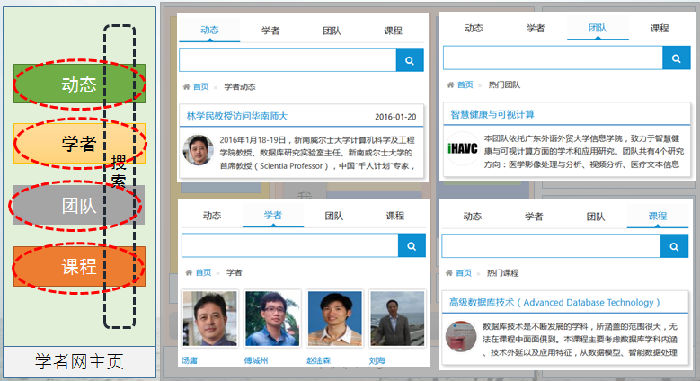Open the Advanced Database Technology course

click(x=554, y=302)
